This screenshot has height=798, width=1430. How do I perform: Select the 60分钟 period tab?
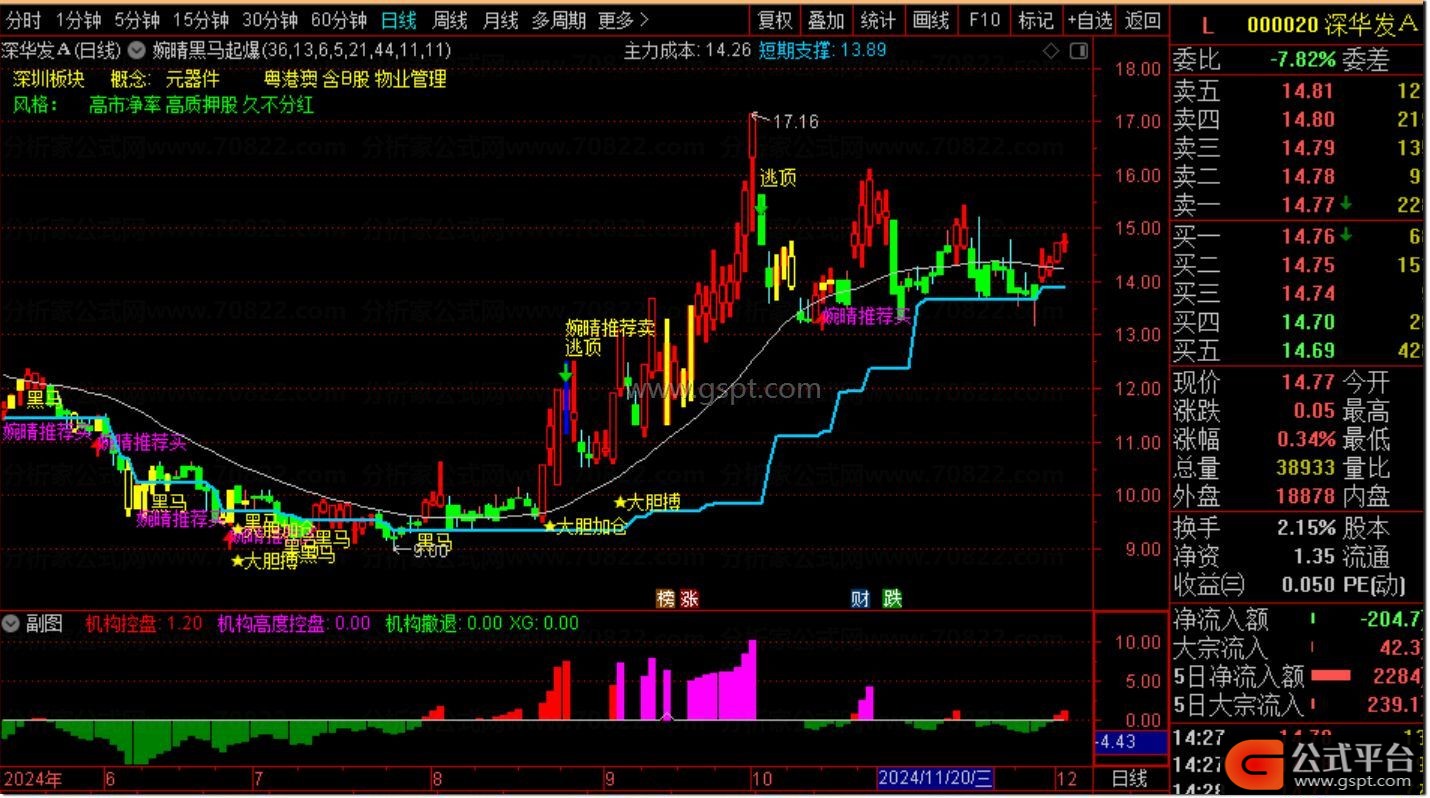(x=339, y=19)
